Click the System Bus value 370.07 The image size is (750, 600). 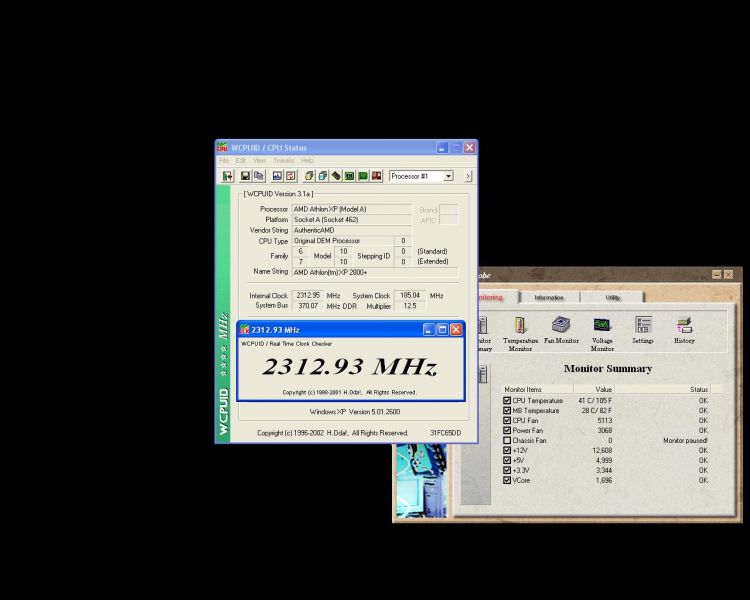(x=308, y=306)
